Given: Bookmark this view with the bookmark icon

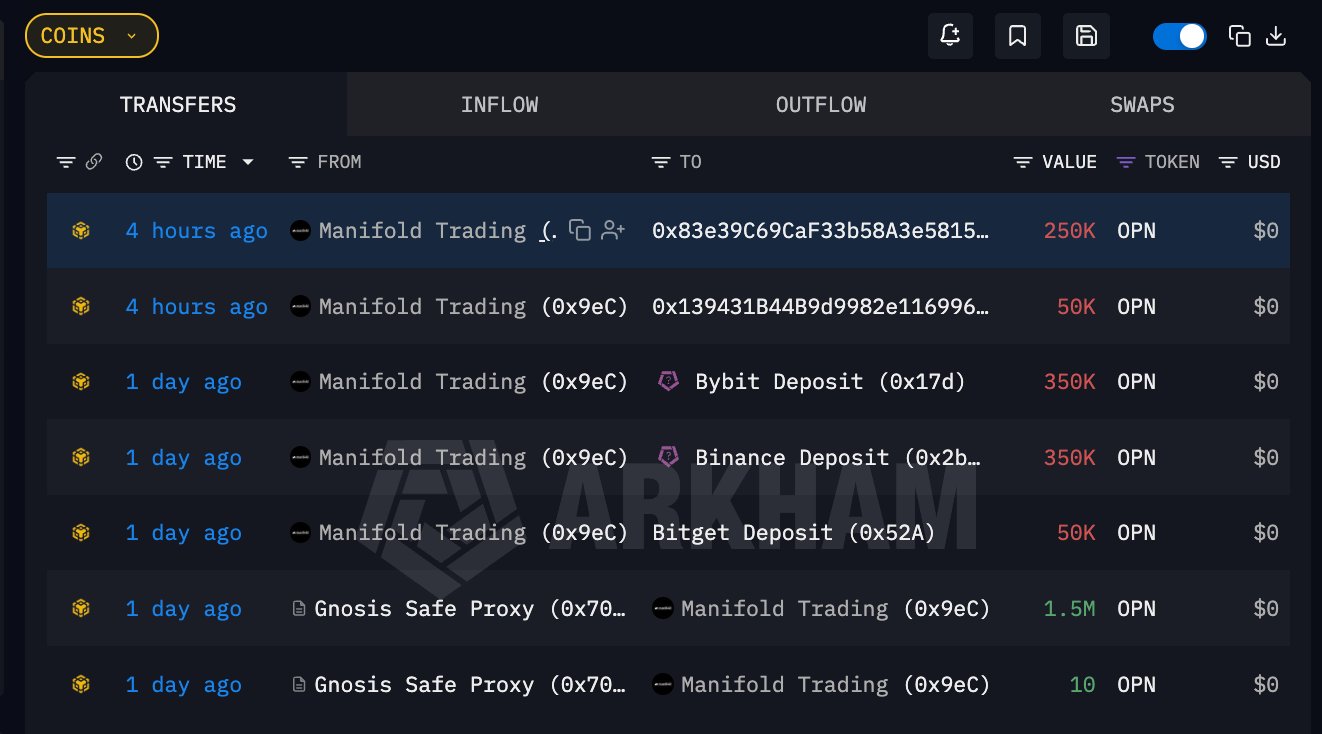Looking at the screenshot, I should [1018, 36].
